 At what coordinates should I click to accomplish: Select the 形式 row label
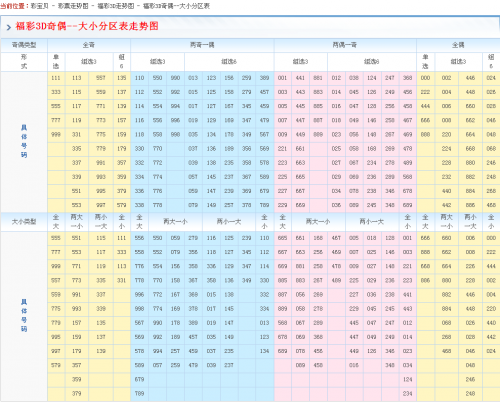click(x=24, y=61)
